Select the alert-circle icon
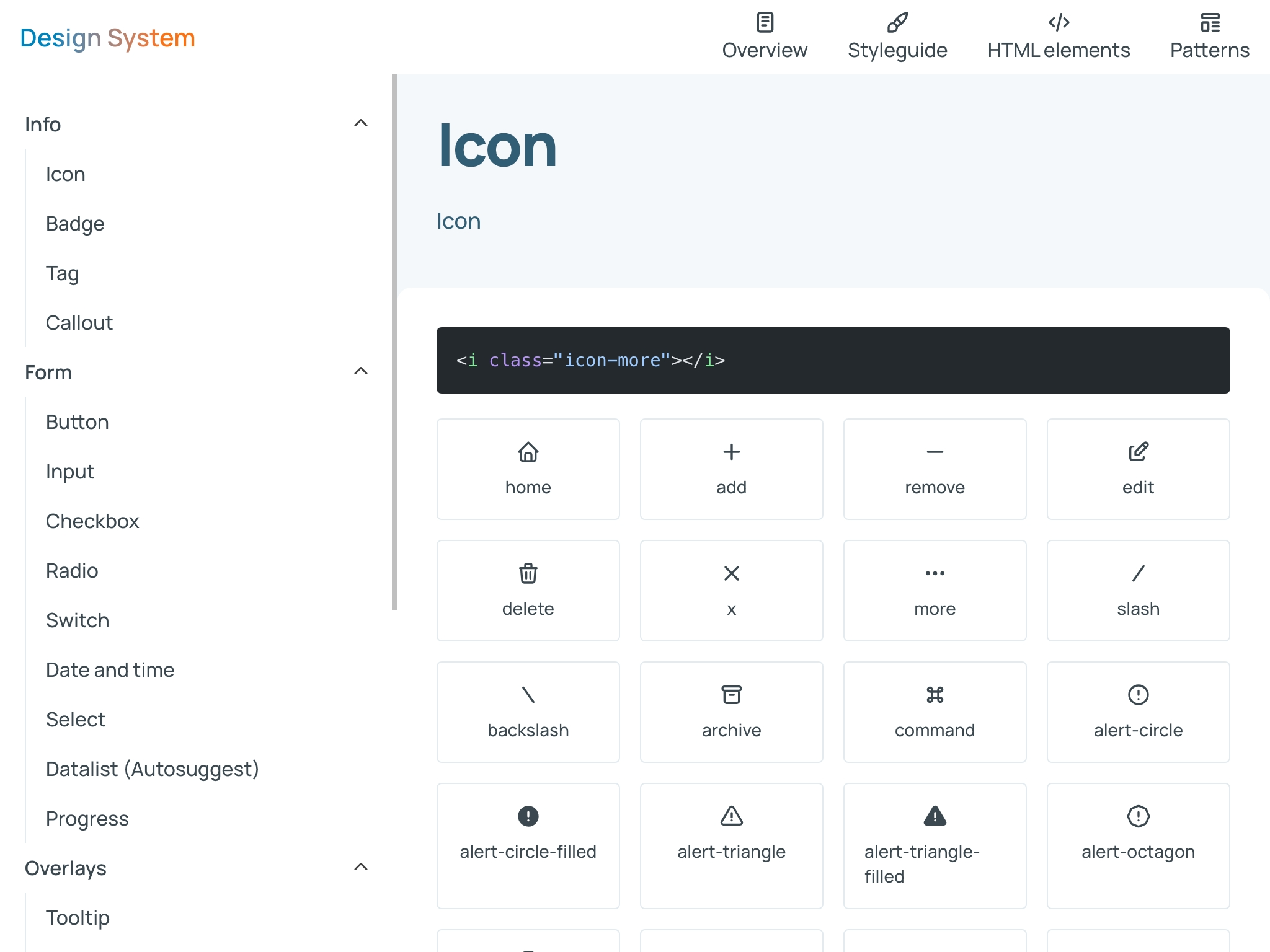Image resolution: width=1270 pixels, height=952 pixels. 1138,695
